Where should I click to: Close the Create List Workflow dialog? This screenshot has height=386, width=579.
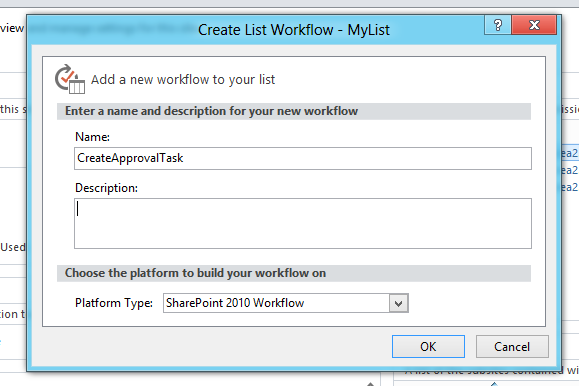[x=534, y=25]
